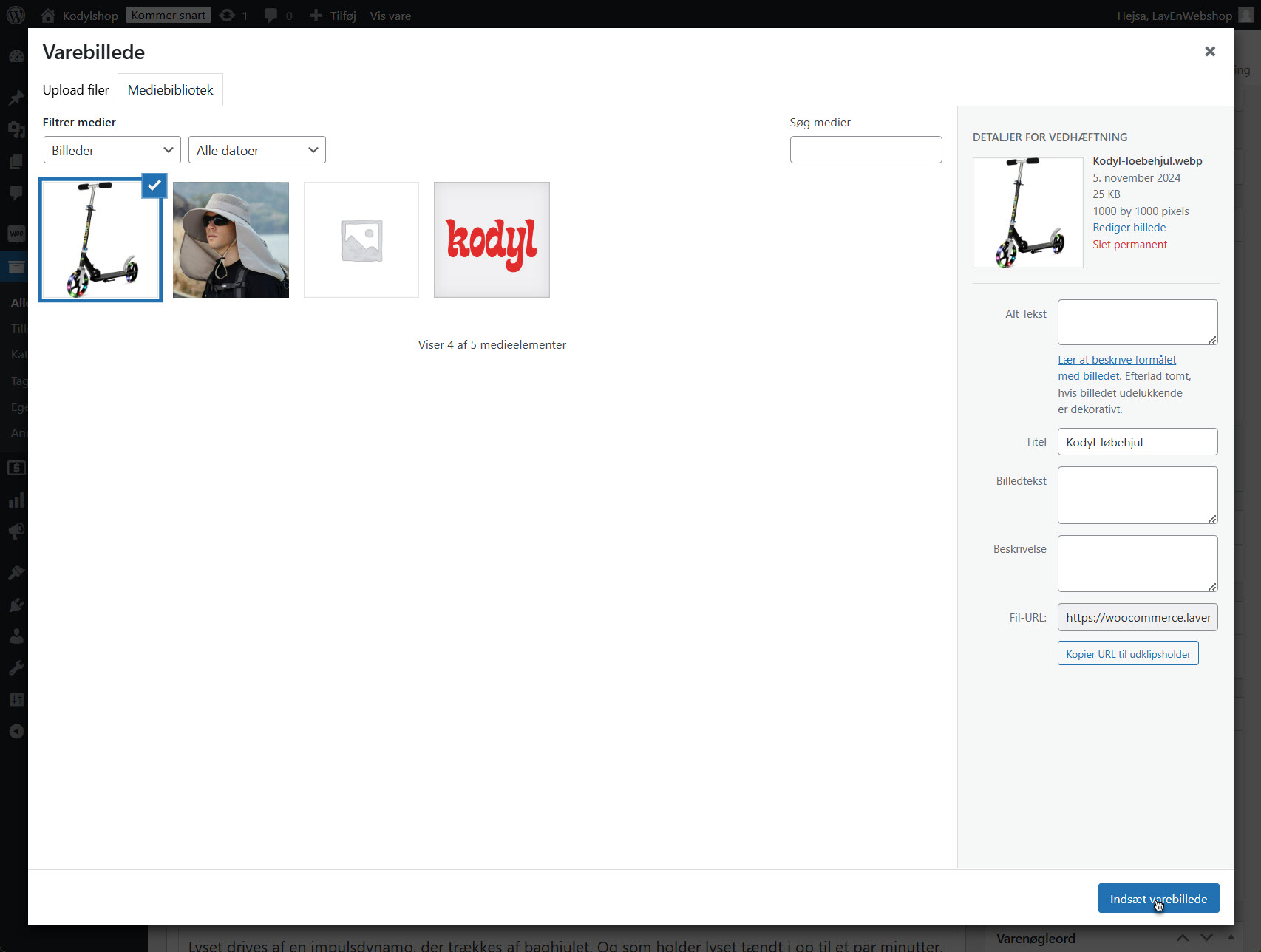This screenshot has height=952, width=1261.
Task: Click the comments bubble icon in the top bar
Action: click(271, 15)
